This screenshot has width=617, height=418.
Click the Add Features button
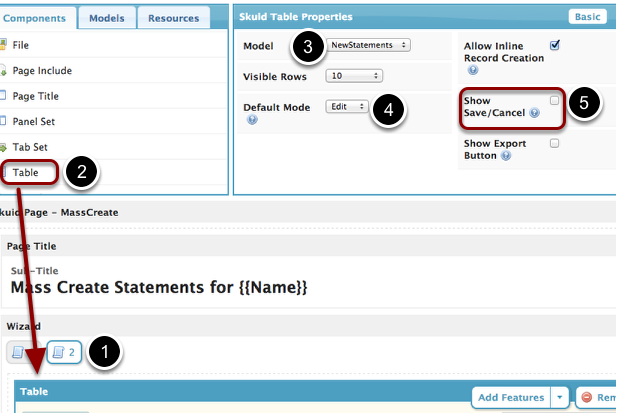tap(509, 397)
